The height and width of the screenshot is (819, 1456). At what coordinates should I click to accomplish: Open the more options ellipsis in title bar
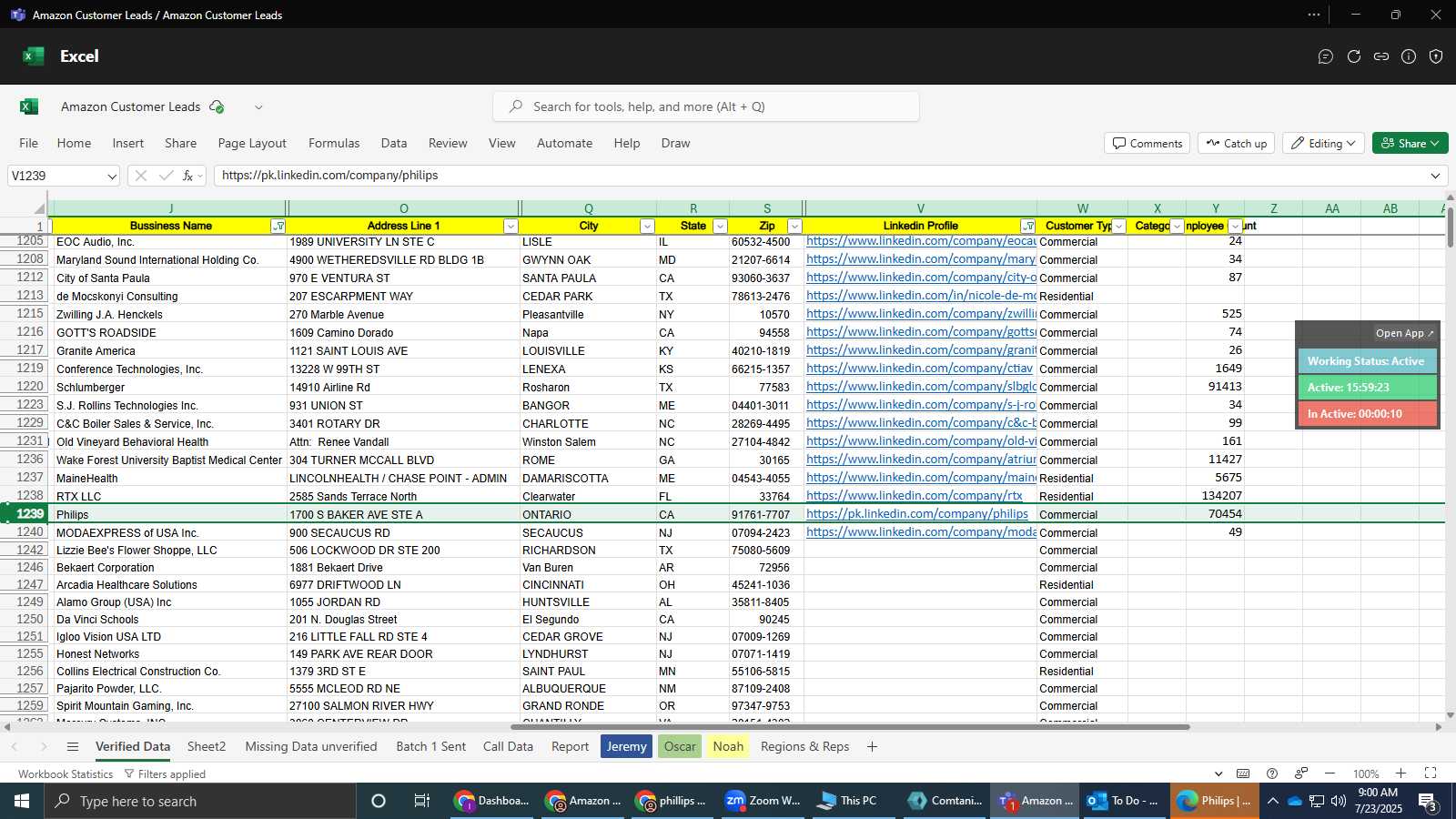pos(1314,15)
